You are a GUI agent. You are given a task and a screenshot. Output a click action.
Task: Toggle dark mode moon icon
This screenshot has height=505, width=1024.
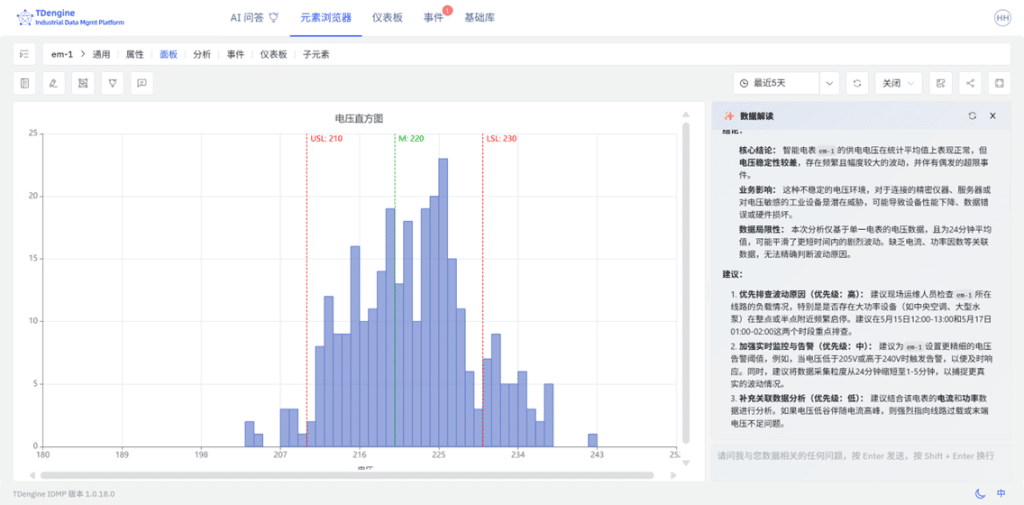point(980,493)
